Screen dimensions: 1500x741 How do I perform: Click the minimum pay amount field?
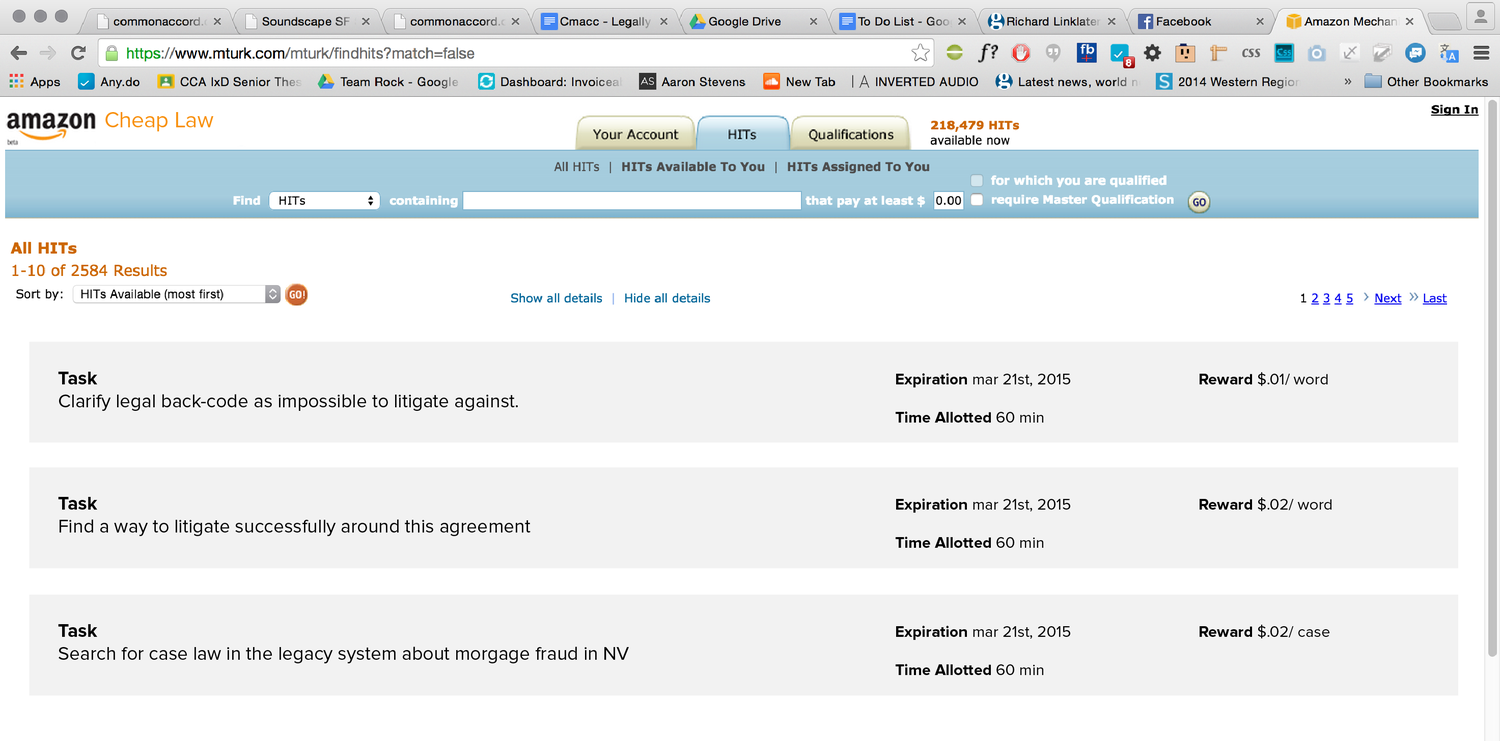click(x=947, y=201)
